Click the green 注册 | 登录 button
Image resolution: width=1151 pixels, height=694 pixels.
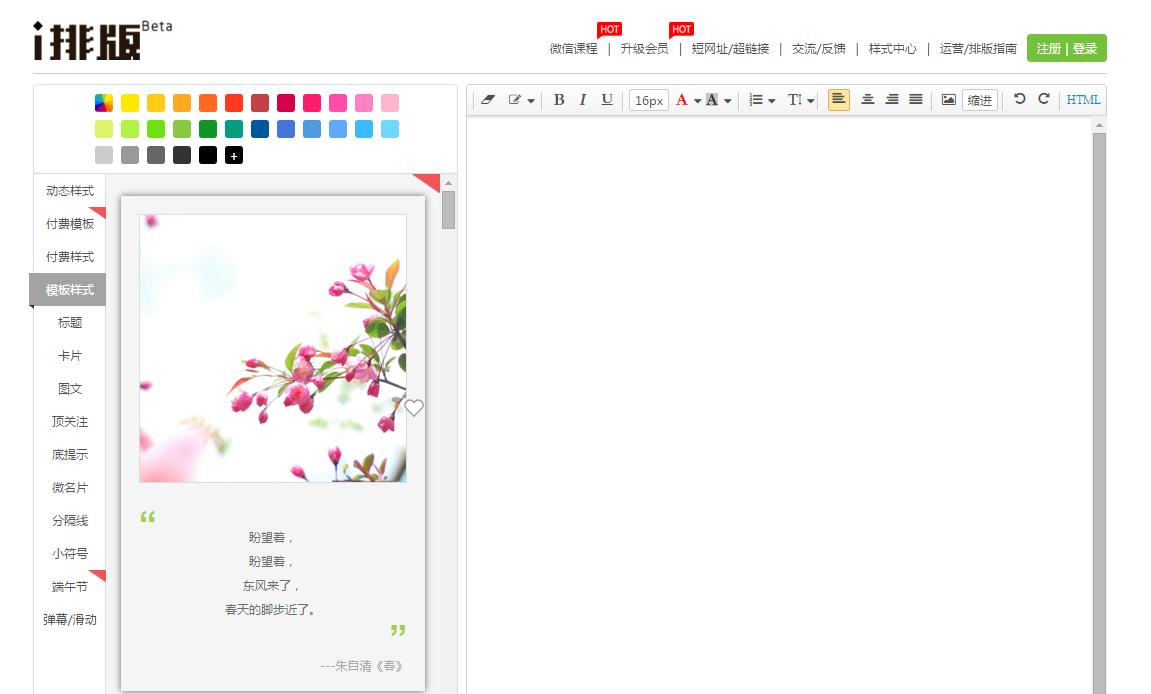click(x=1066, y=48)
